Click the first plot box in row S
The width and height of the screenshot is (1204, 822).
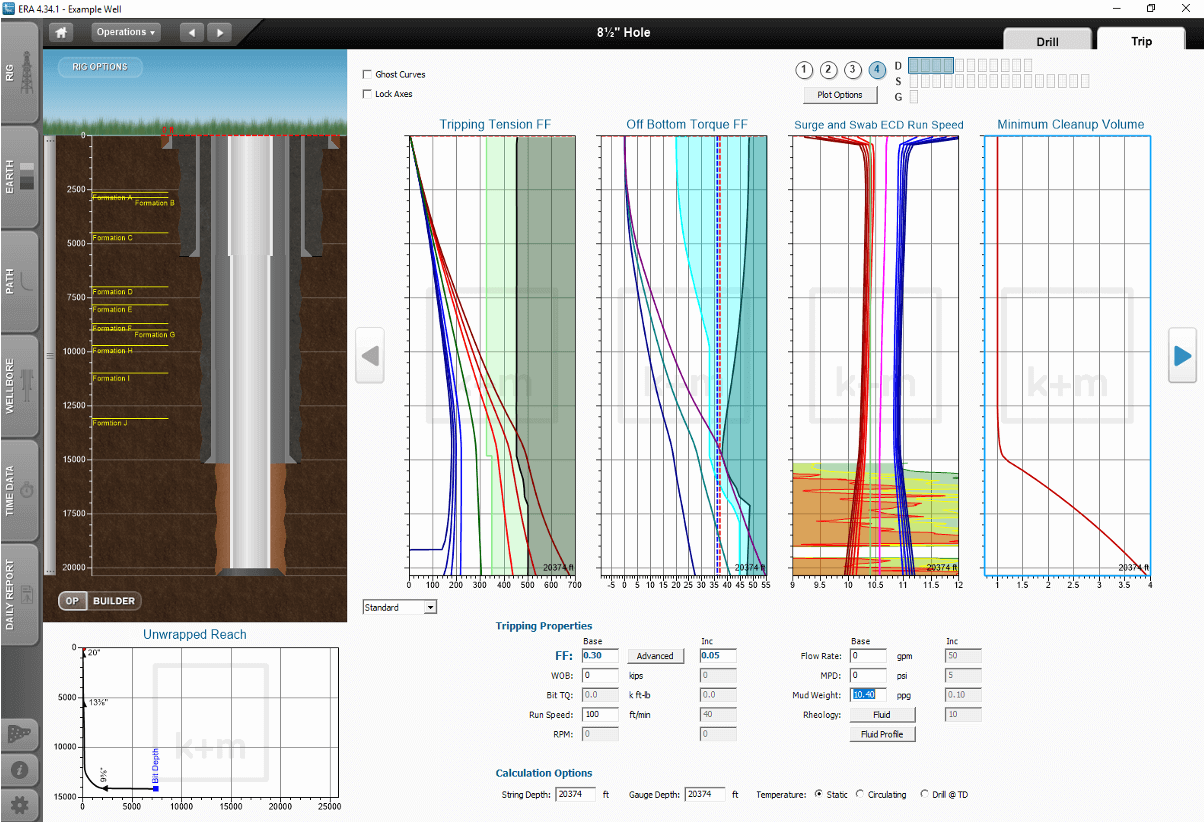pos(914,81)
